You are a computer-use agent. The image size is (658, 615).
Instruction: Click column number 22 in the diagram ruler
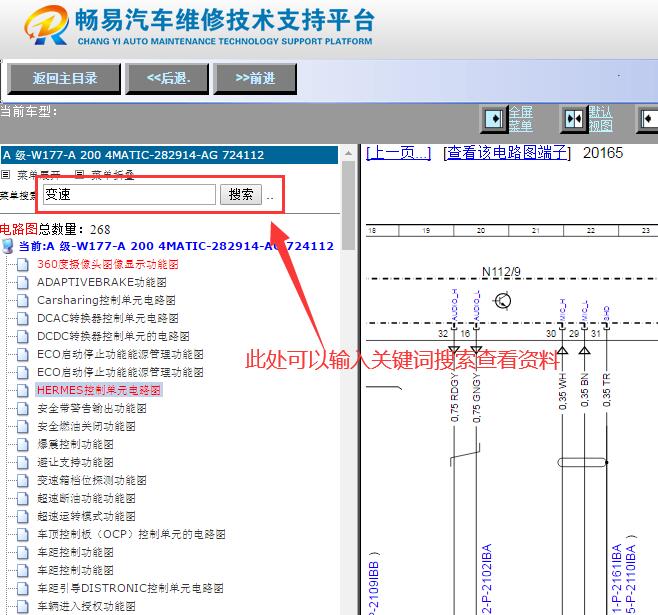click(x=591, y=230)
